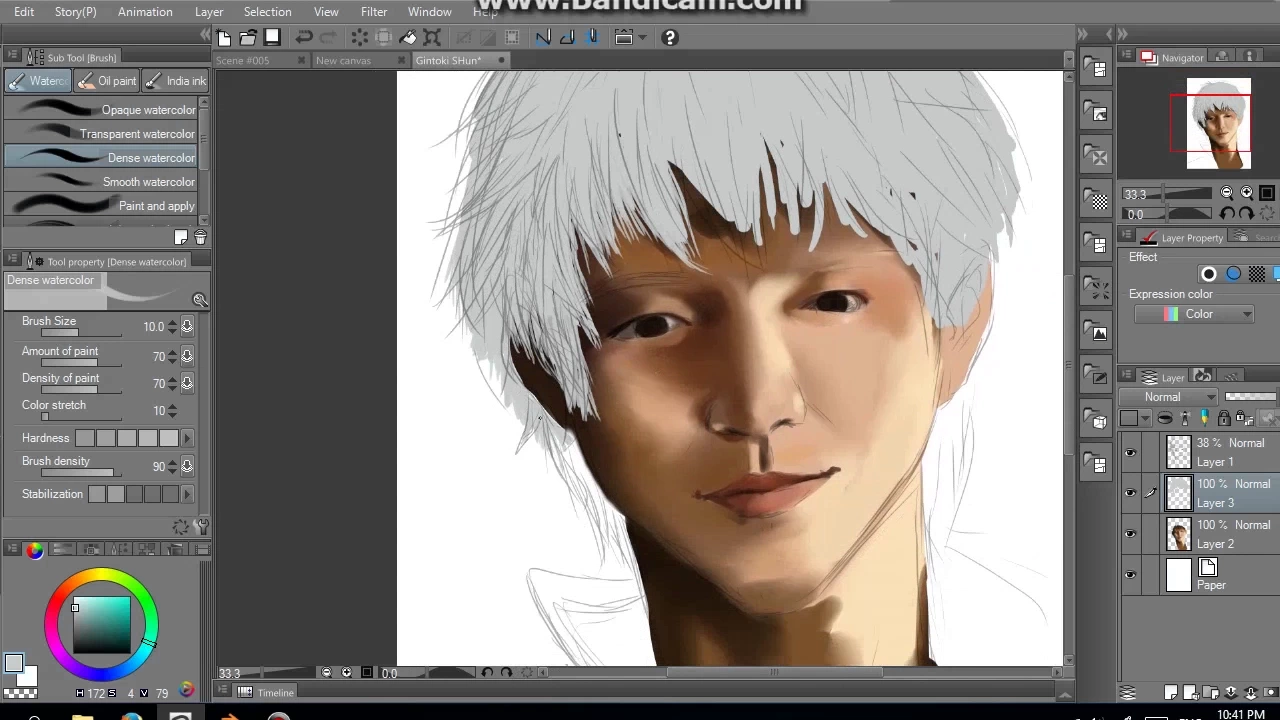Click the Navigator fit-to-screen icon
This screenshot has height=720, width=1280.
[1267, 193]
